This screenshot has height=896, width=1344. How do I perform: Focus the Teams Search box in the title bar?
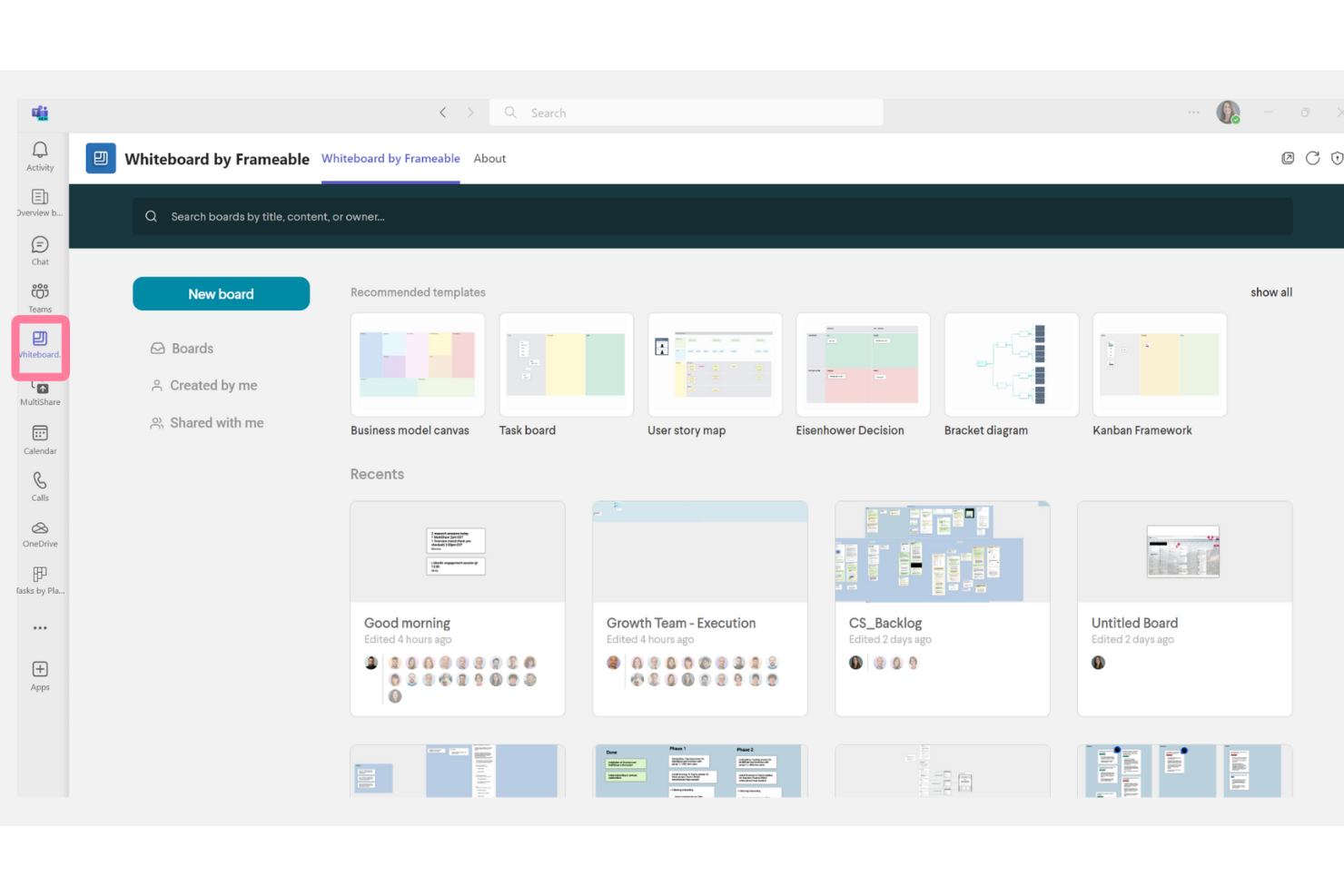point(686,113)
